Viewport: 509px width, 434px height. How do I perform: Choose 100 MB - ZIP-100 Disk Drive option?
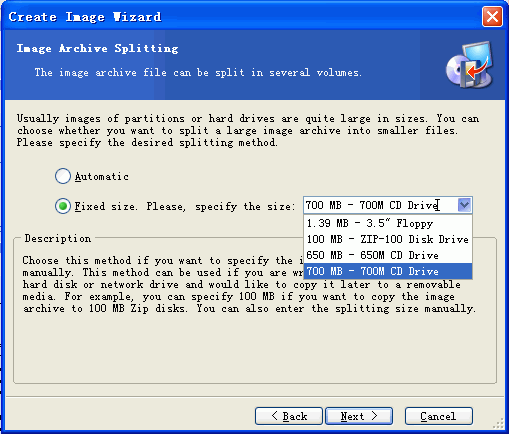pos(388,239)
